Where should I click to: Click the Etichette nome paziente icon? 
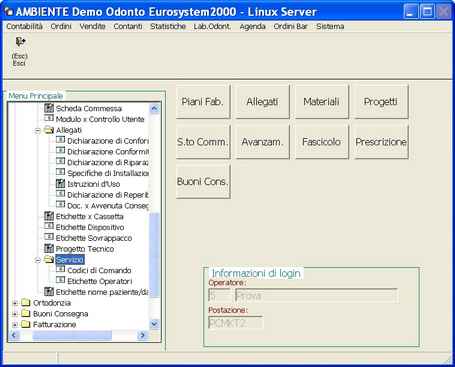click(x=49, y=292)
